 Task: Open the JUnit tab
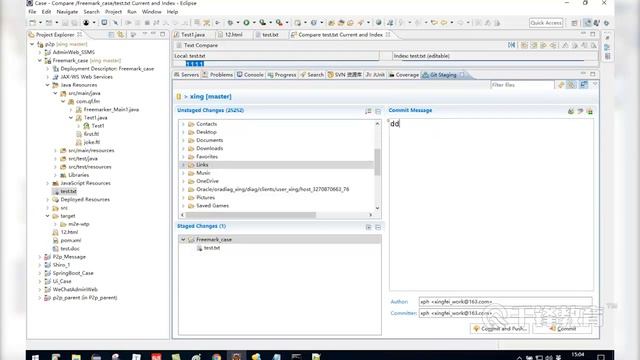(x=375, y=75)
